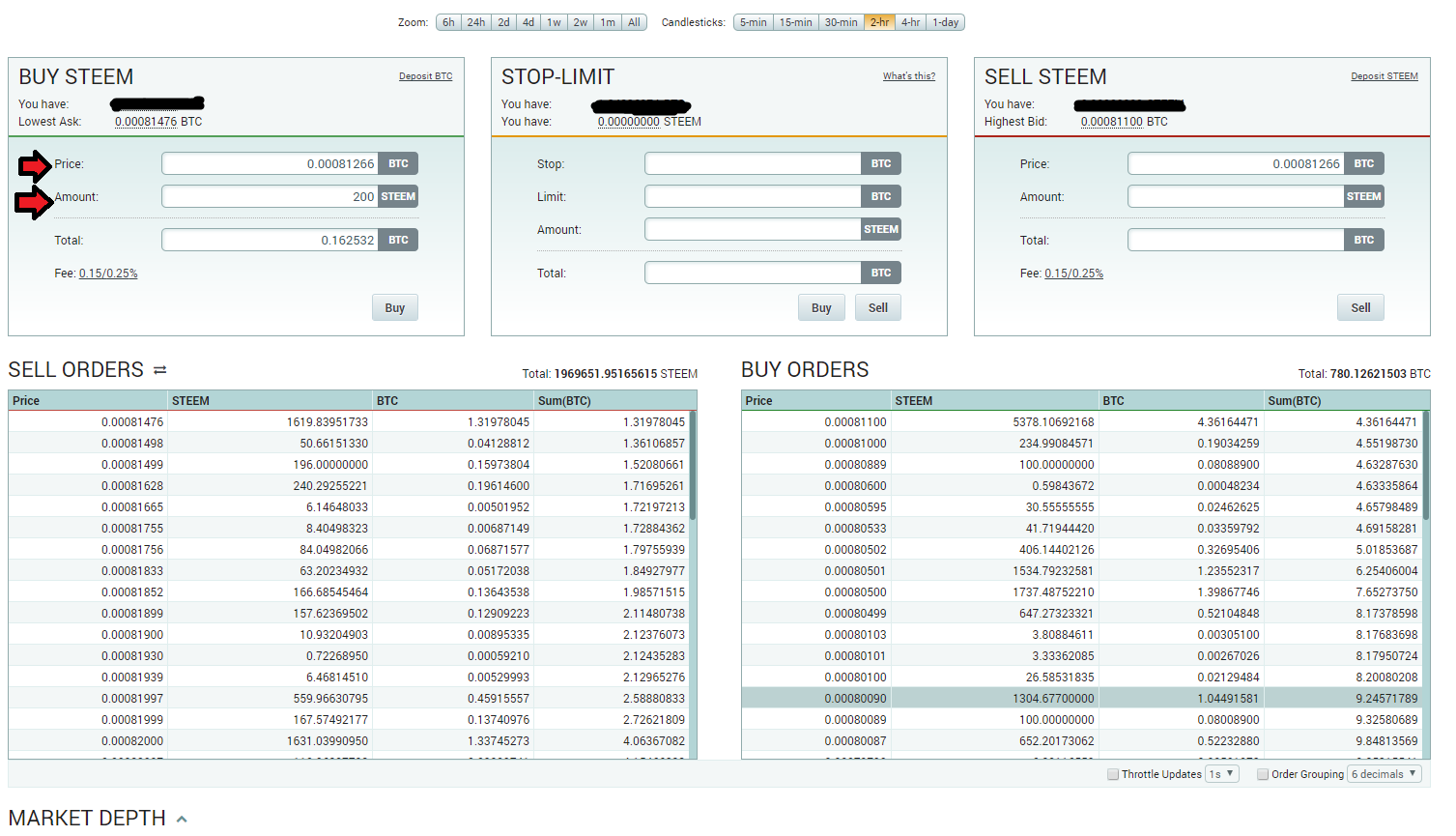Focus the Stop-Limit Total field
This screenshot has width=1456, height=836.
(x=754, y=273)
